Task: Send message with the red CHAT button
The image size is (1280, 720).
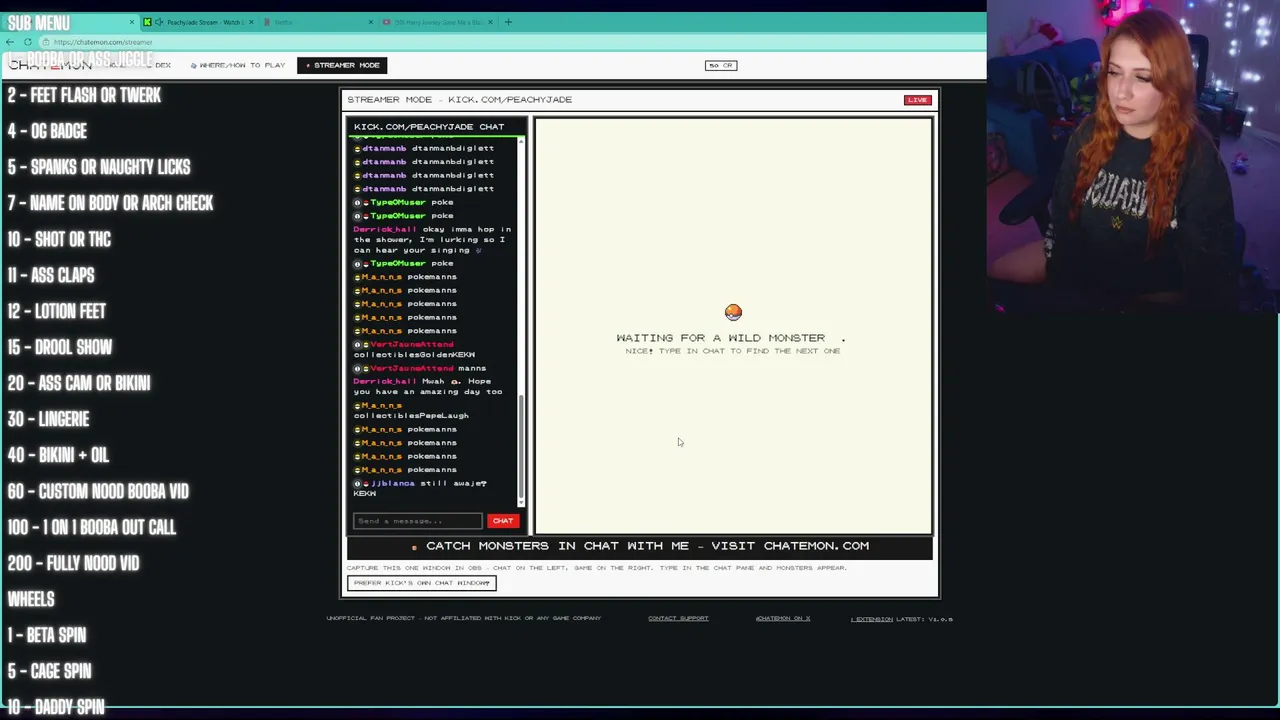Action: point(503,521)
